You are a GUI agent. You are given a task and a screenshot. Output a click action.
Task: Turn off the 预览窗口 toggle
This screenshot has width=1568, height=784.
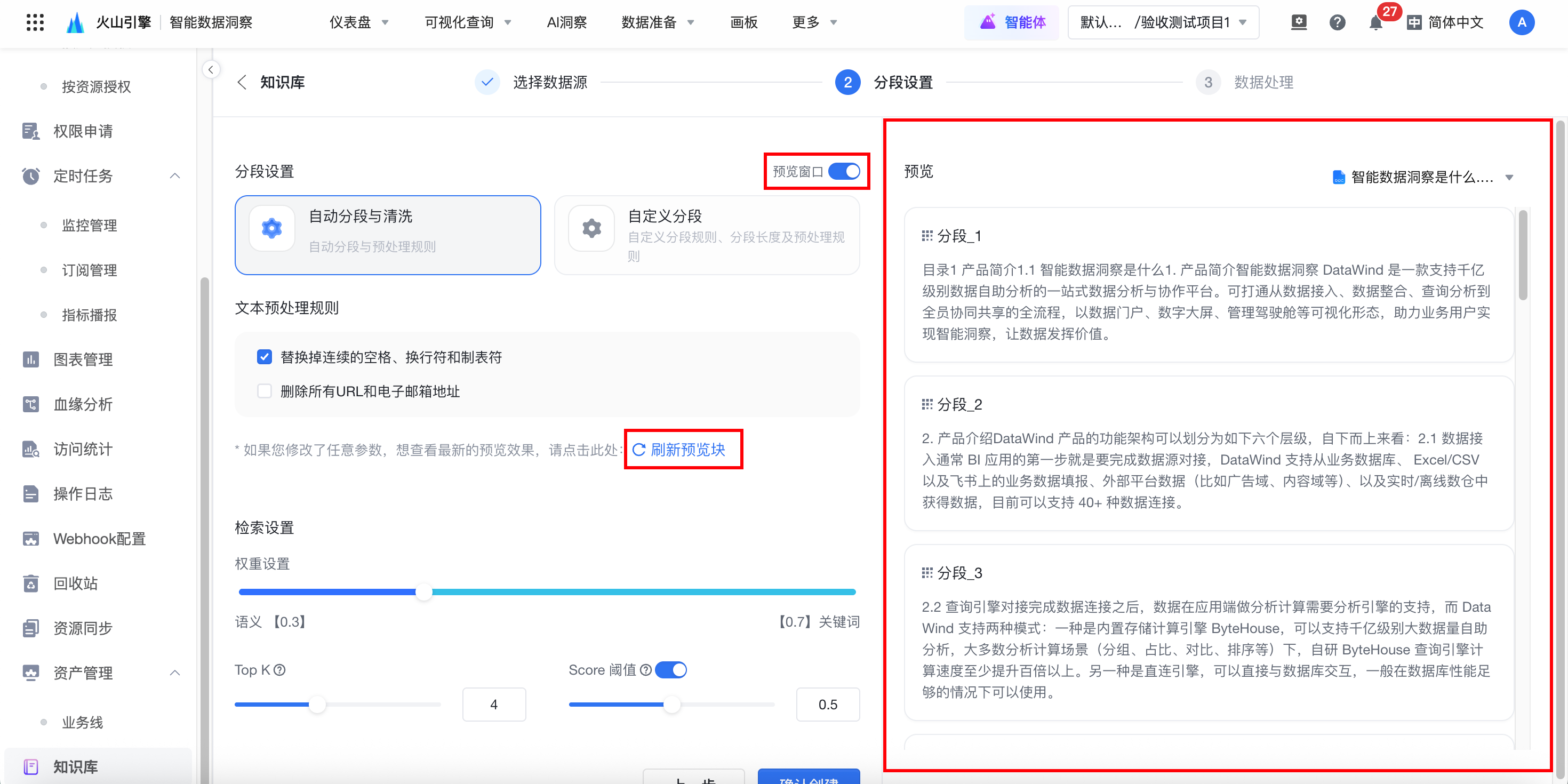pos(844,172)
